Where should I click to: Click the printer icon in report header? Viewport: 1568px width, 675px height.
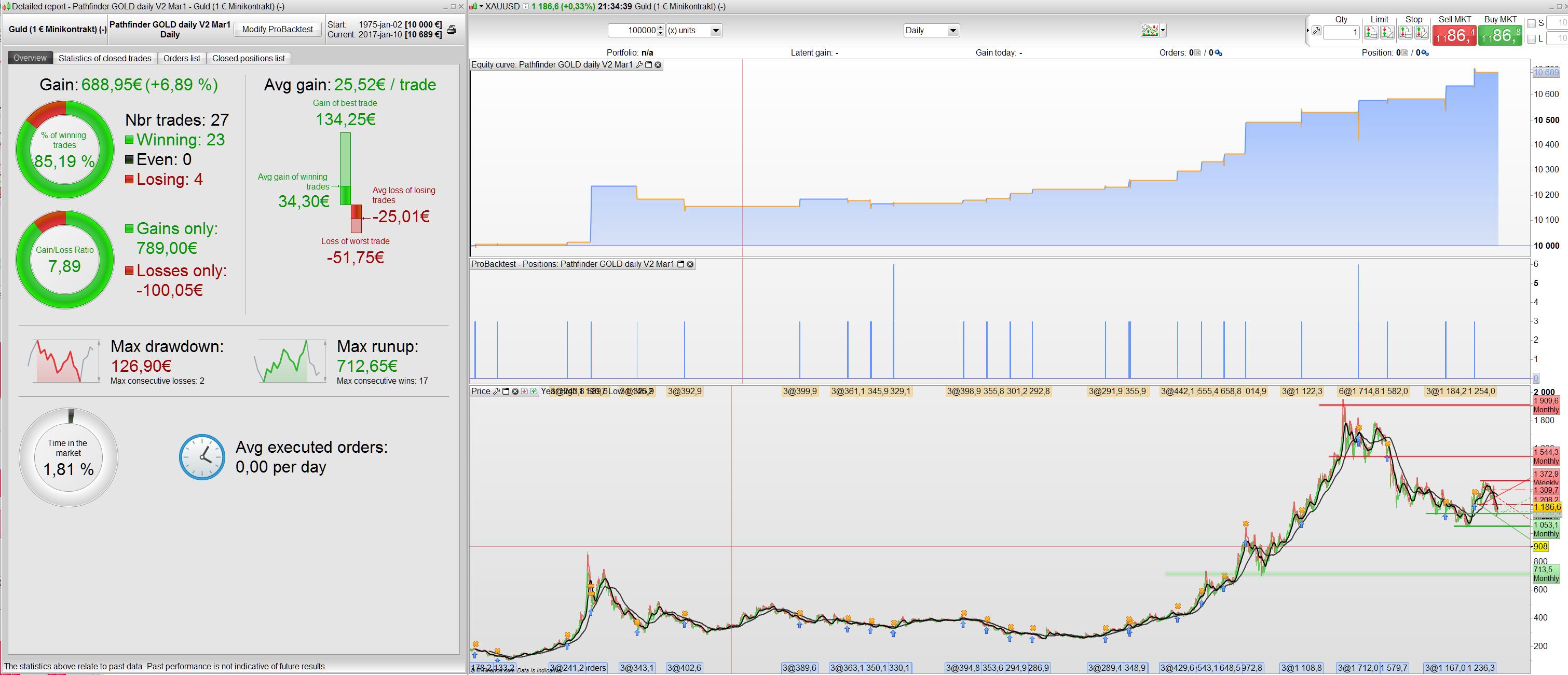click(x=451, y=30)
